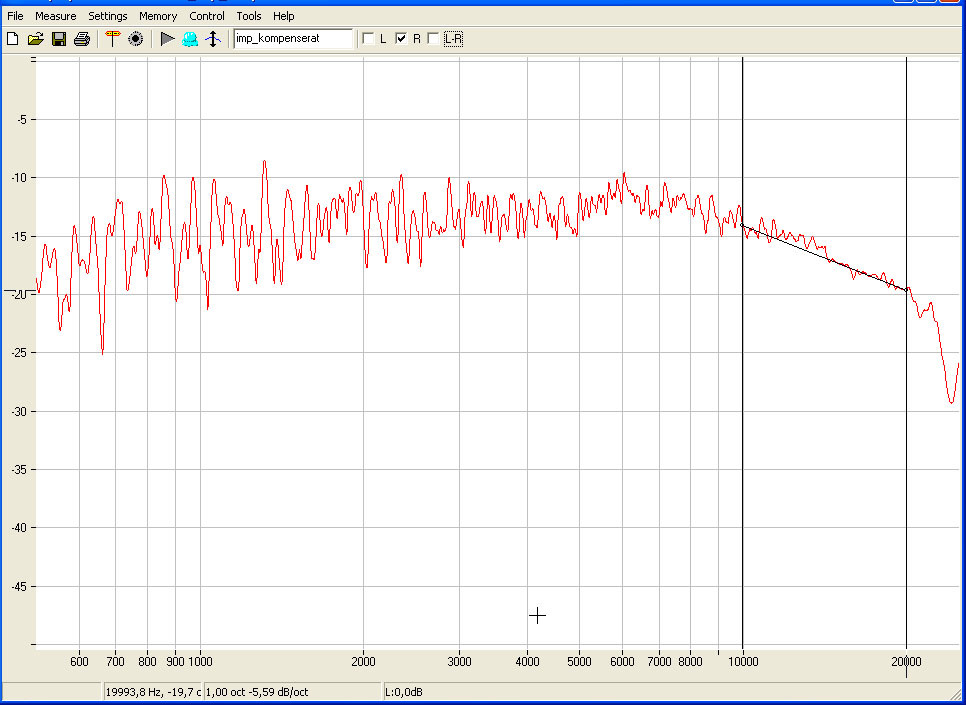966x705 pixels.
Task: Open the Measure menu
Action: [56, 16]
